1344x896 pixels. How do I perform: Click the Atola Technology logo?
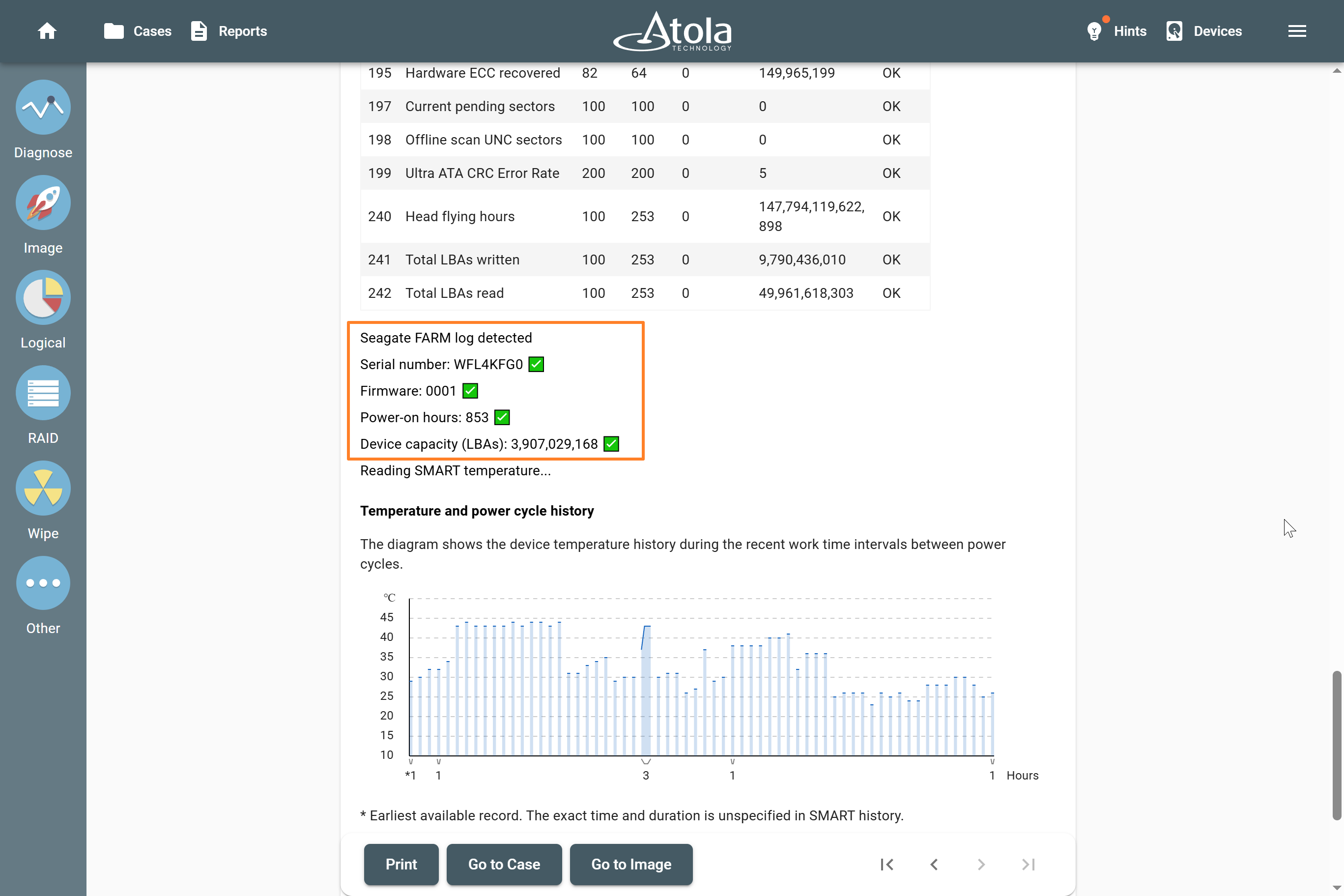click(672, 31)
